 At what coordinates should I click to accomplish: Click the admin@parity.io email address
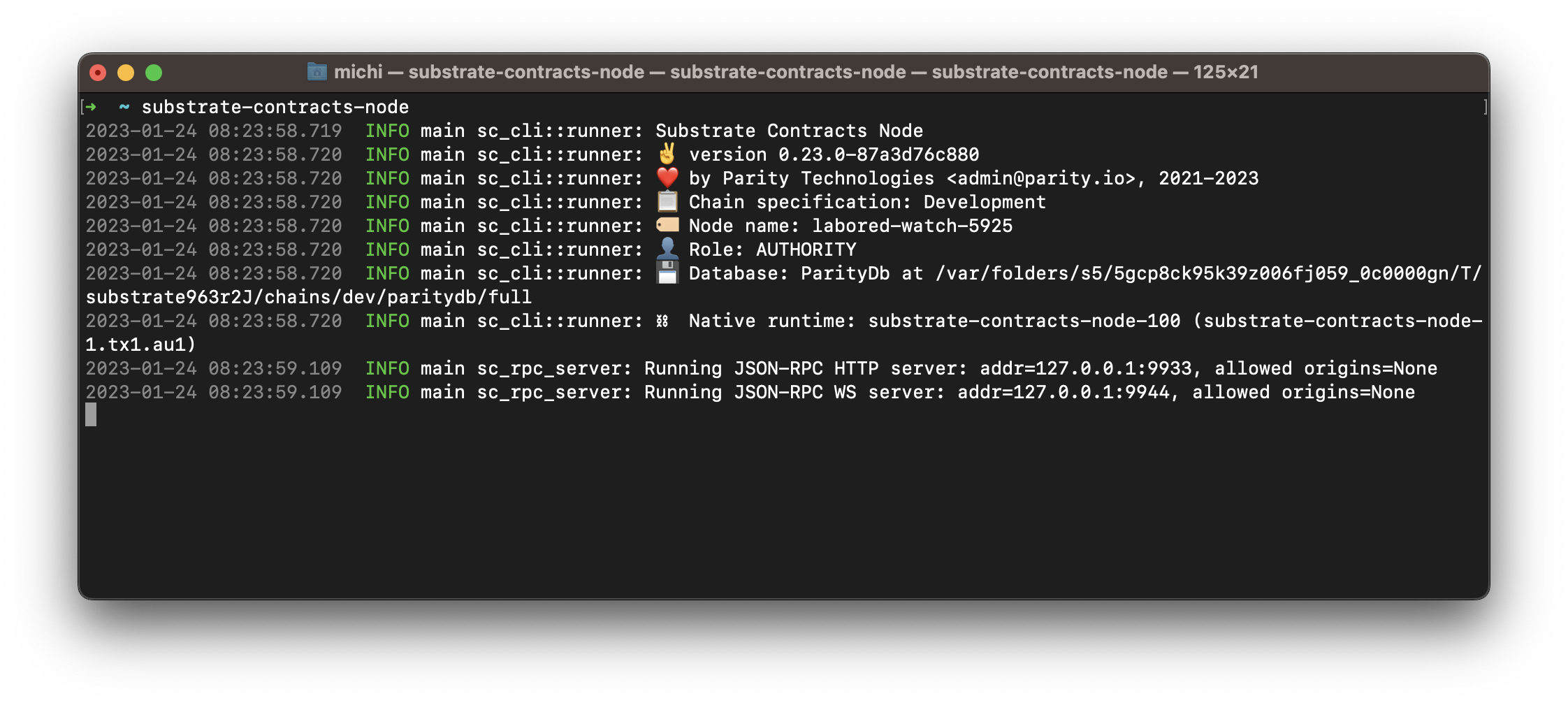point(1040,178)
